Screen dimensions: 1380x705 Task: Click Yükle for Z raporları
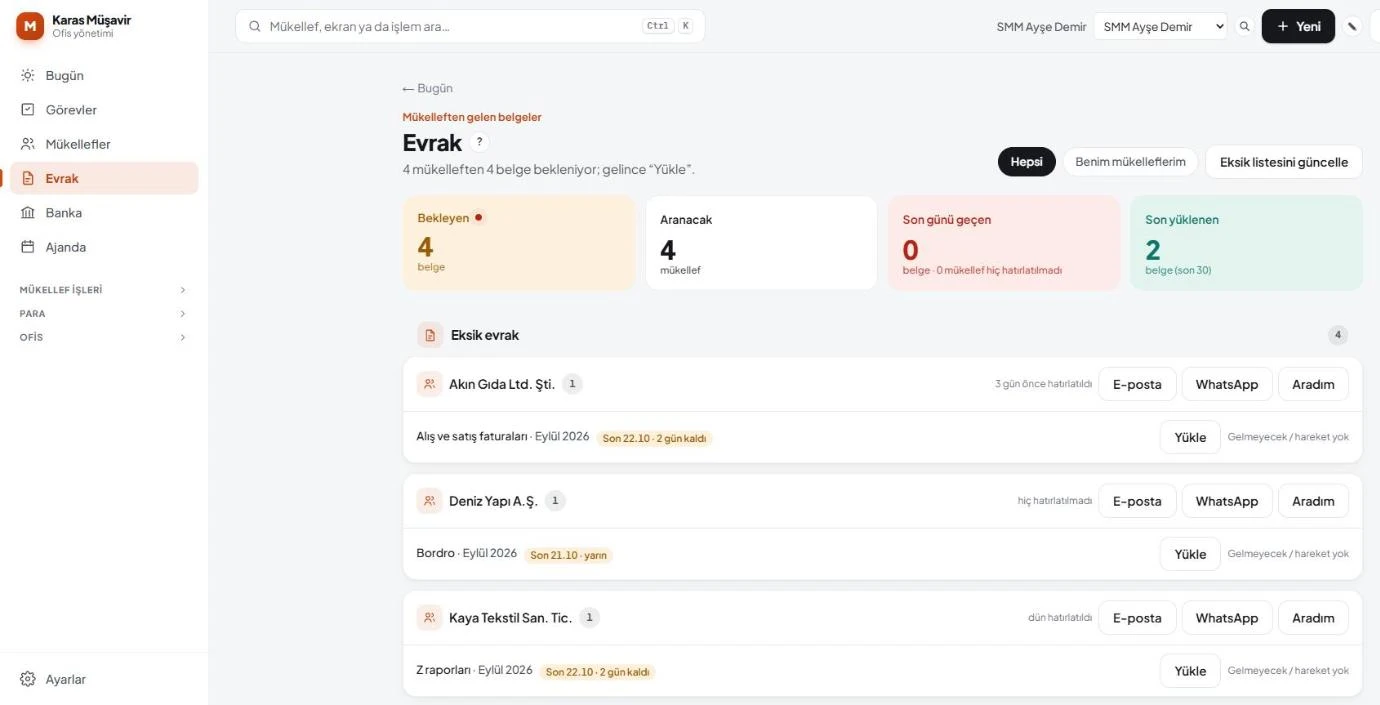pos(1190,671)
